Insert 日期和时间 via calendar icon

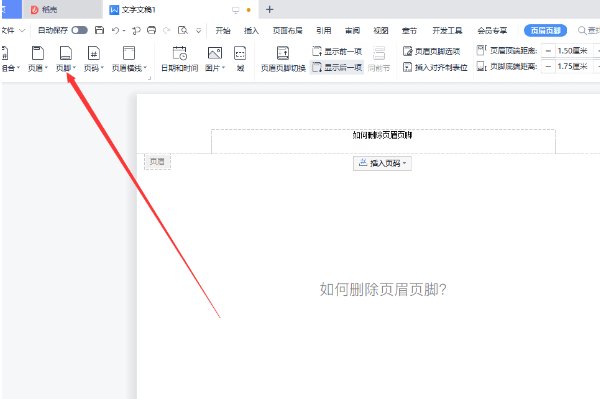(x=179, y=53)
